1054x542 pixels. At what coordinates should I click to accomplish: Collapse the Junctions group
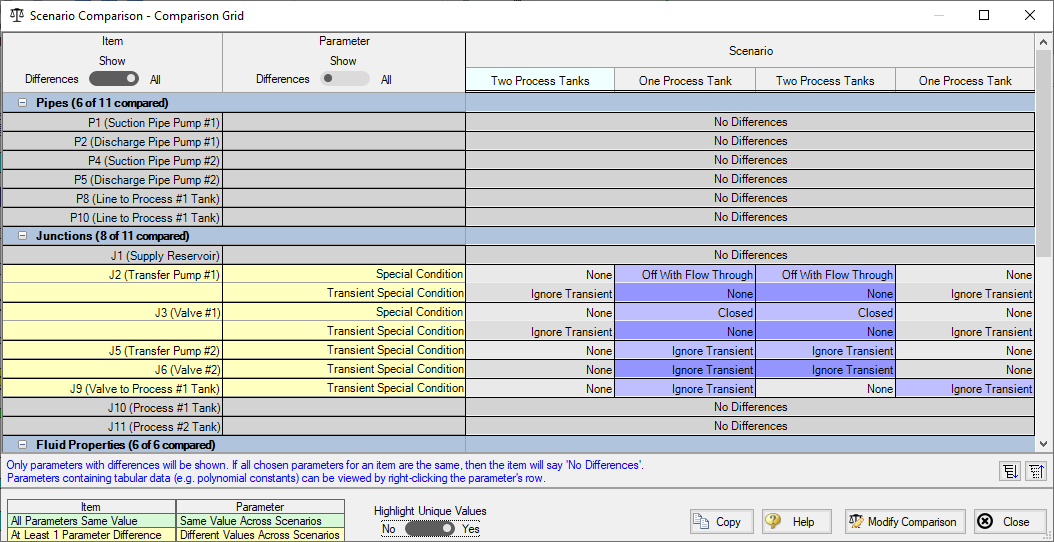point(22,236)
